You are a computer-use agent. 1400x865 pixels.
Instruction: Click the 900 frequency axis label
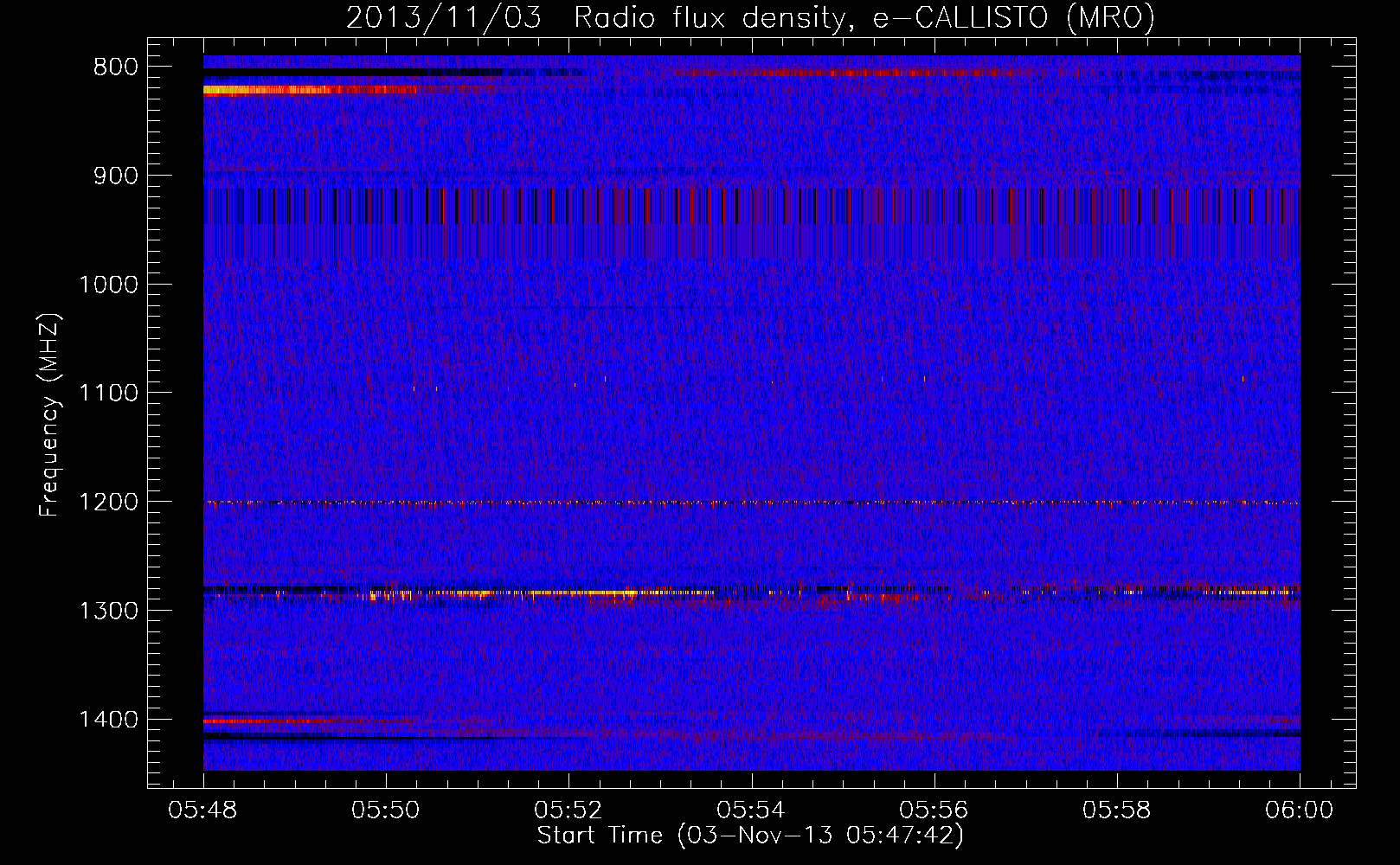pyautogui.click(x=115, y=176)
